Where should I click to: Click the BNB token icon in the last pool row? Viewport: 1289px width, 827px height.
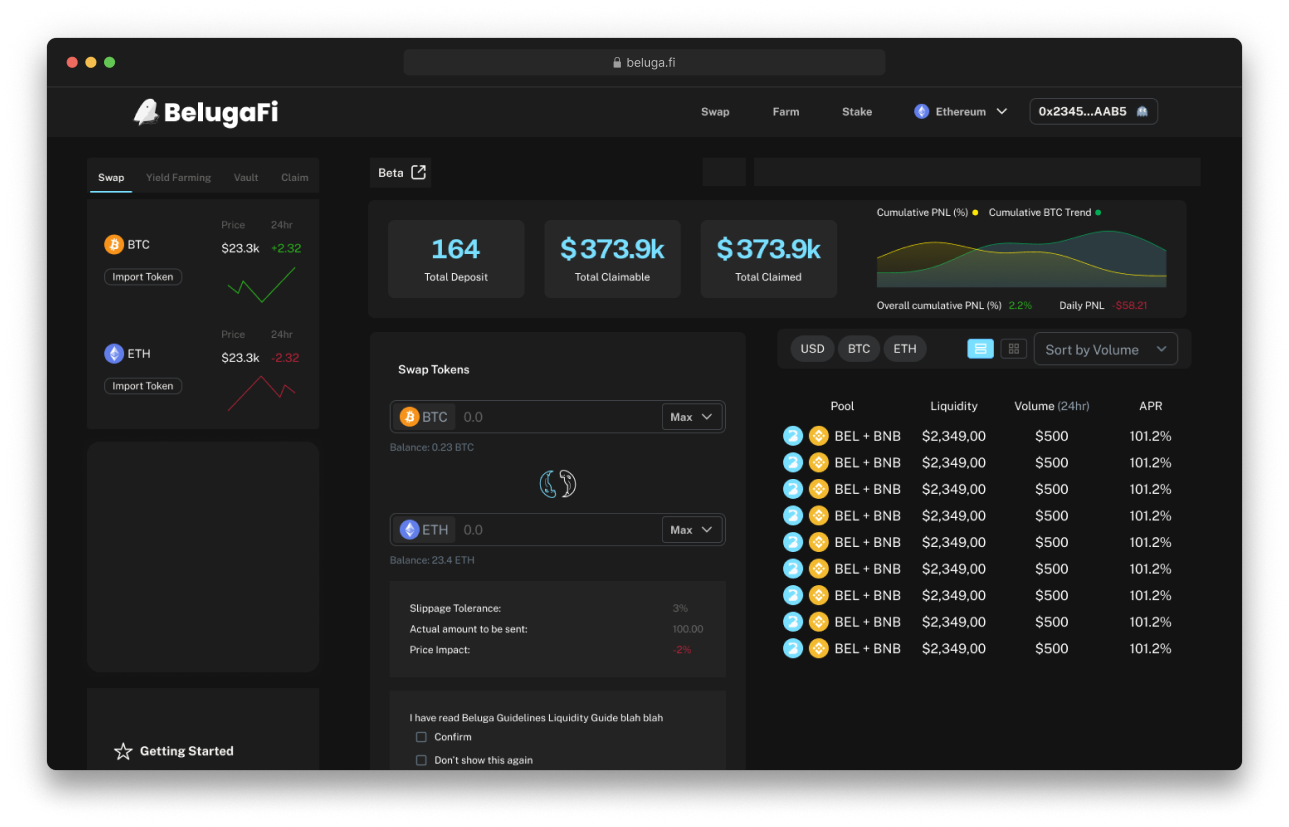pos(819,648)
